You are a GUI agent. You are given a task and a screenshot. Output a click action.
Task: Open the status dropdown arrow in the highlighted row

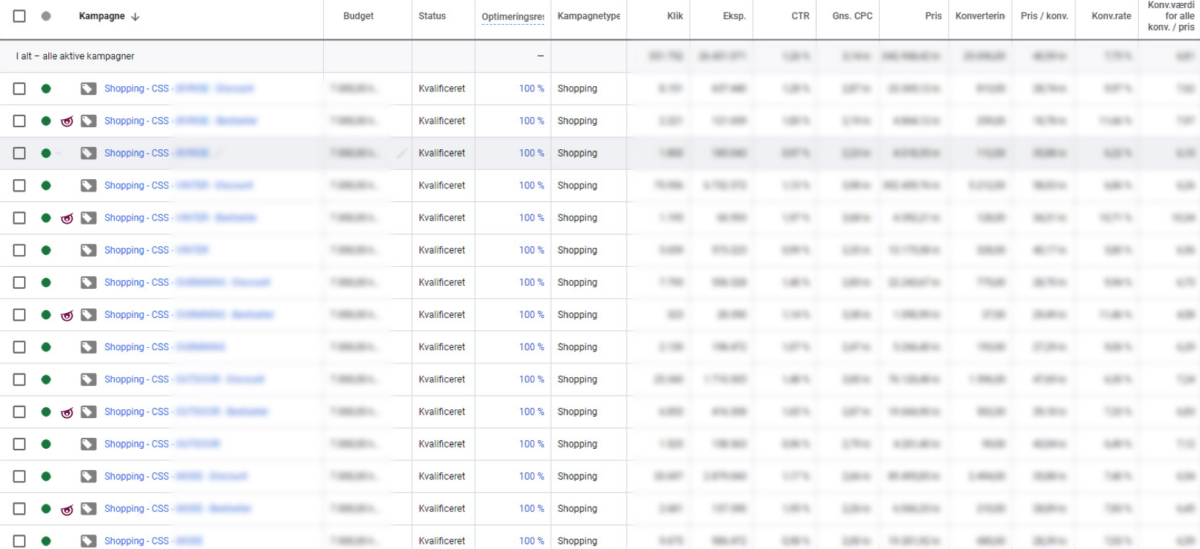tap(58, 153)
